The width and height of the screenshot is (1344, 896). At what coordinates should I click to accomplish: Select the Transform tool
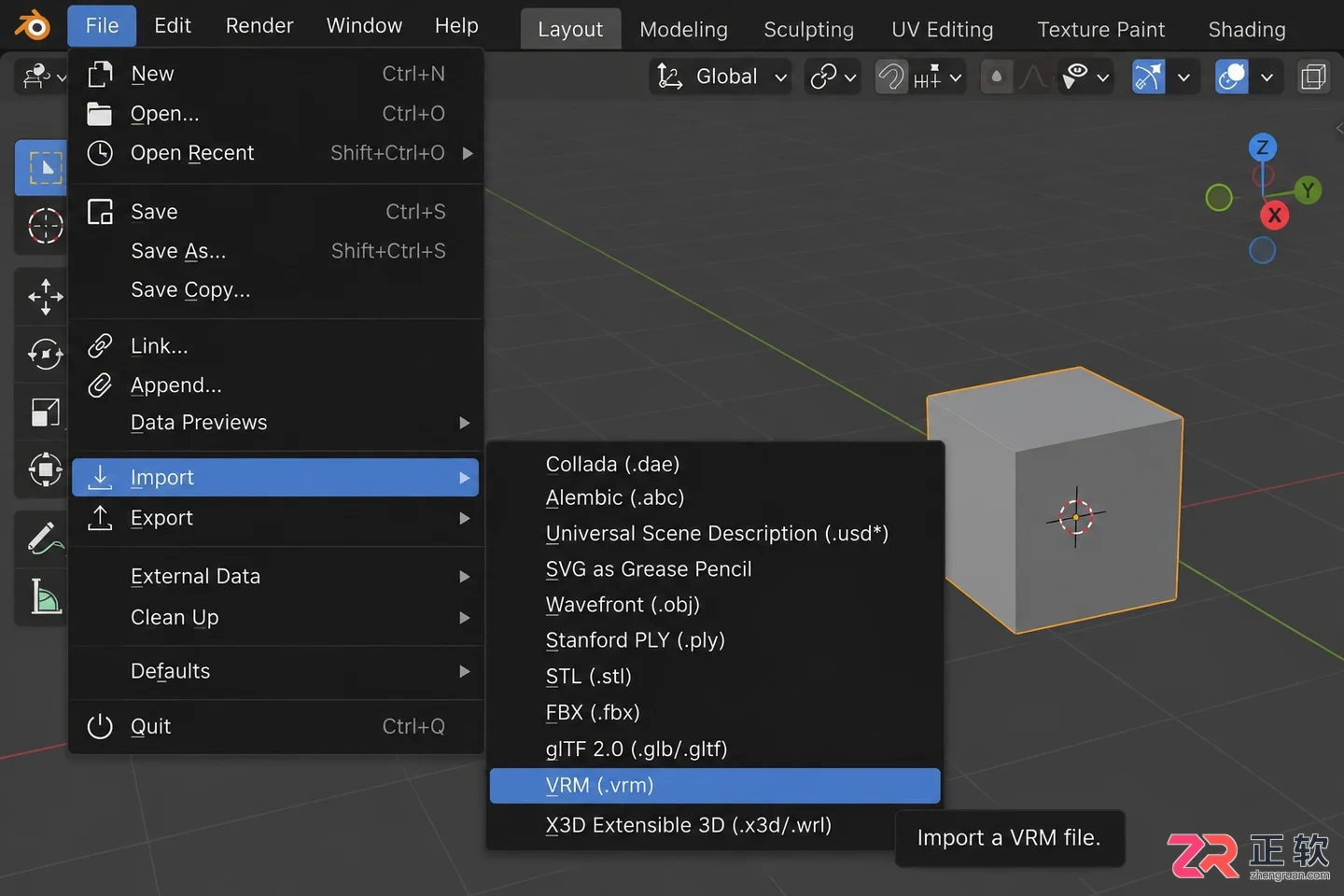pyautogui.click(x=45, y=469)
